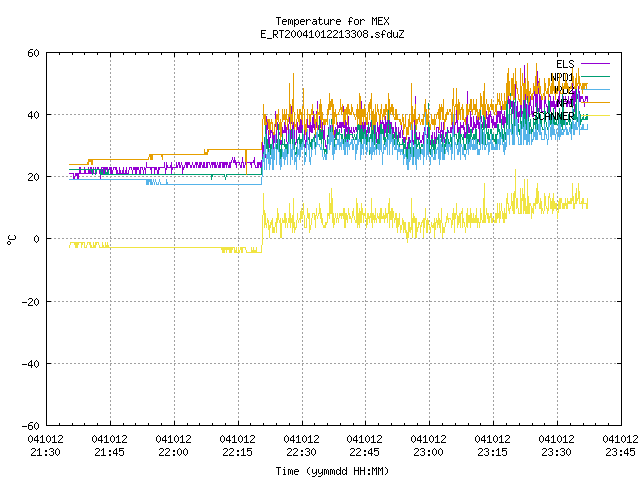This screenshot has height=480, width=640.
Task: Select the ELS legend label
Action: [565, 64]
